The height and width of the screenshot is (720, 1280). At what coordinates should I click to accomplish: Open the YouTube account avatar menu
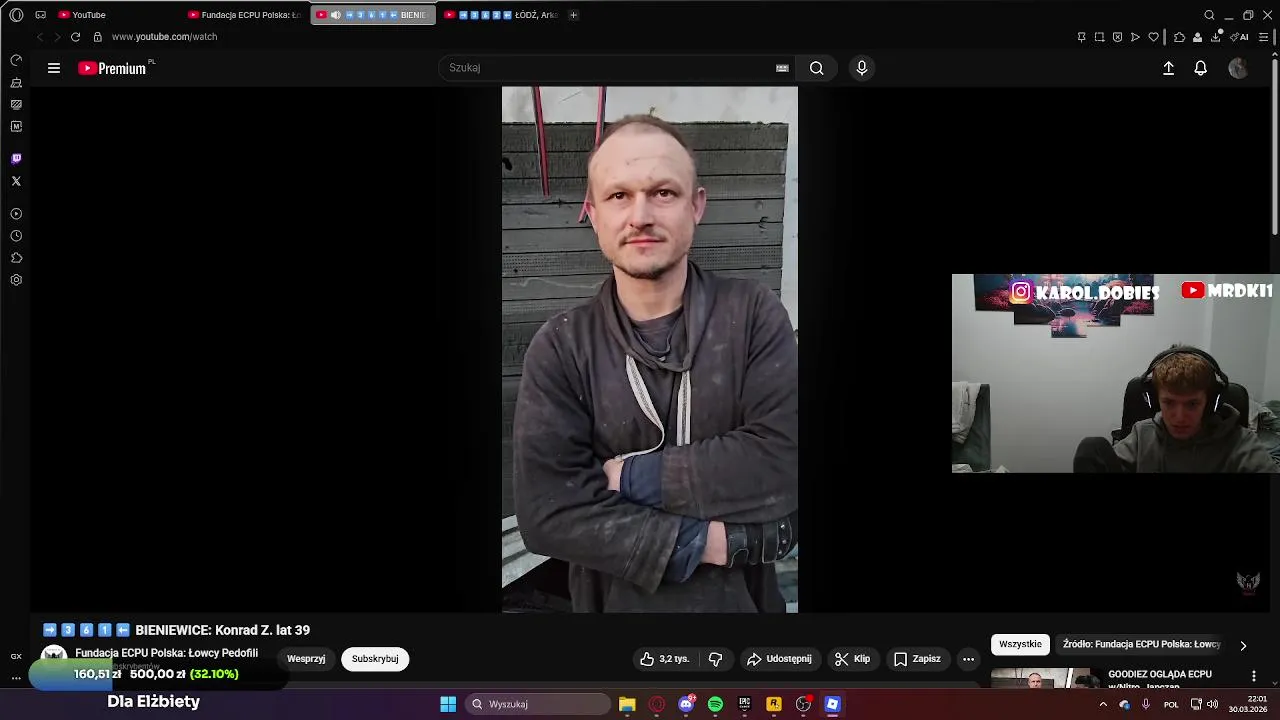pos(1238,68)
